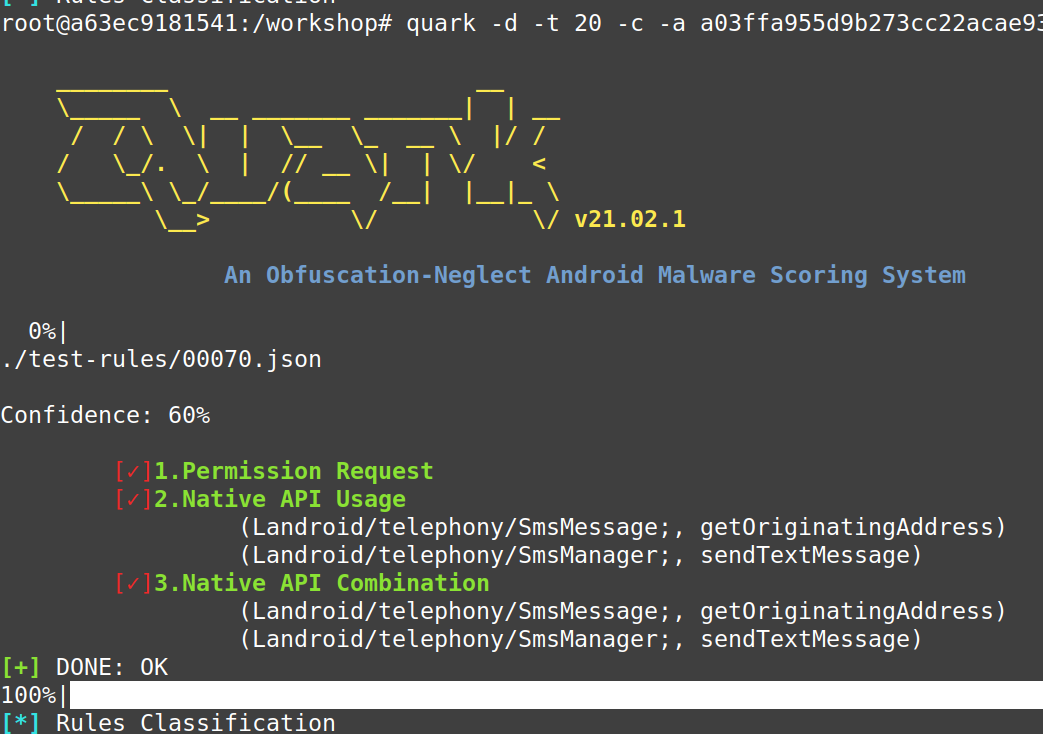
Task: Toggle the checkmark for Native API Combination
Action: pos(132,582)
